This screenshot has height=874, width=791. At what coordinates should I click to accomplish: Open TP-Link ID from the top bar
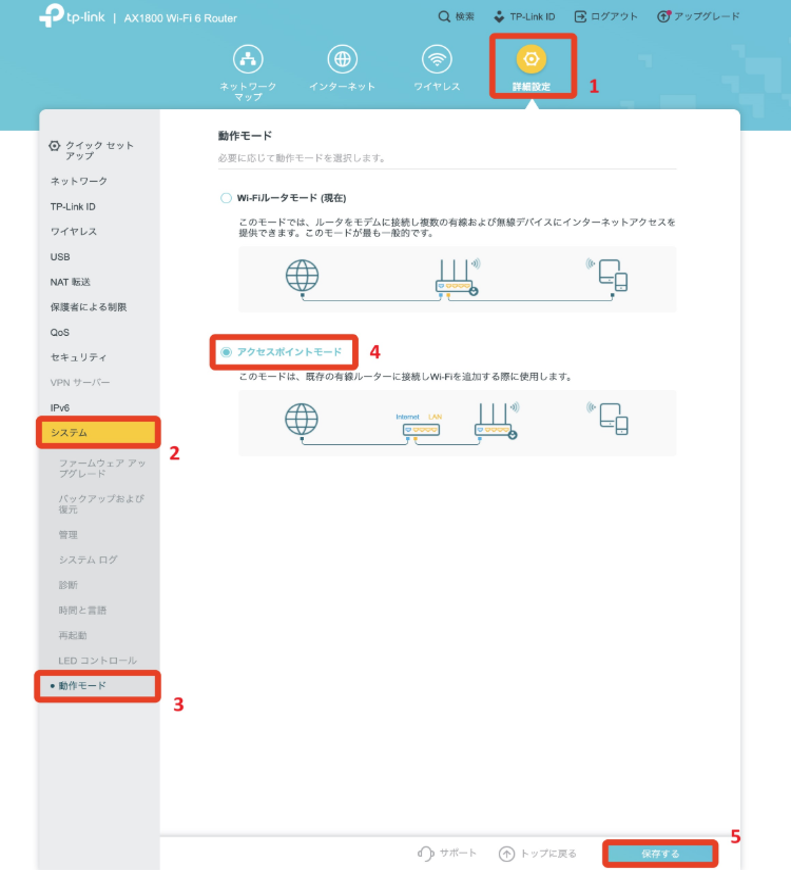[x=499, y=17]
